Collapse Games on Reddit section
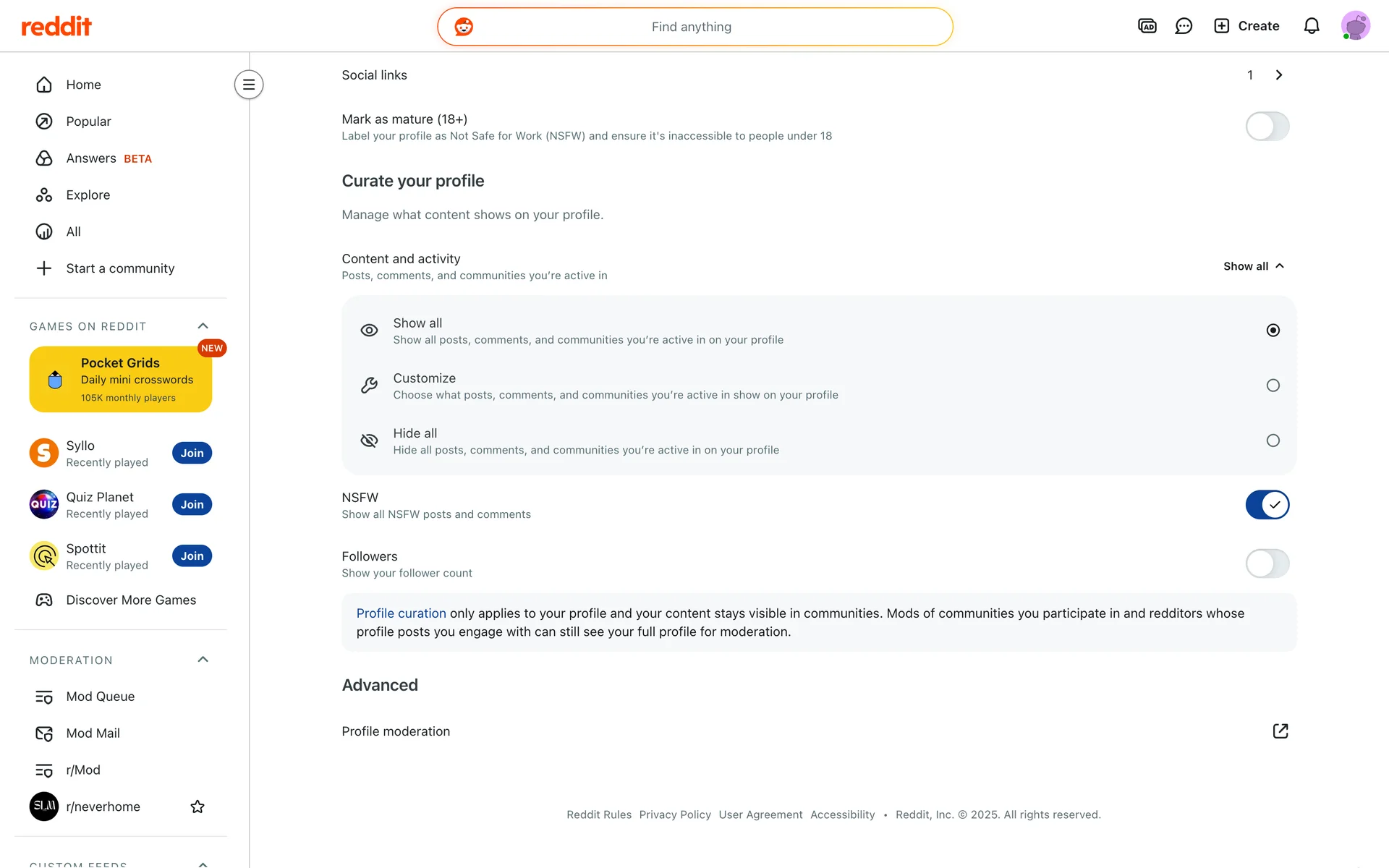Viewport: 1389px width, 868px height. 203,326
